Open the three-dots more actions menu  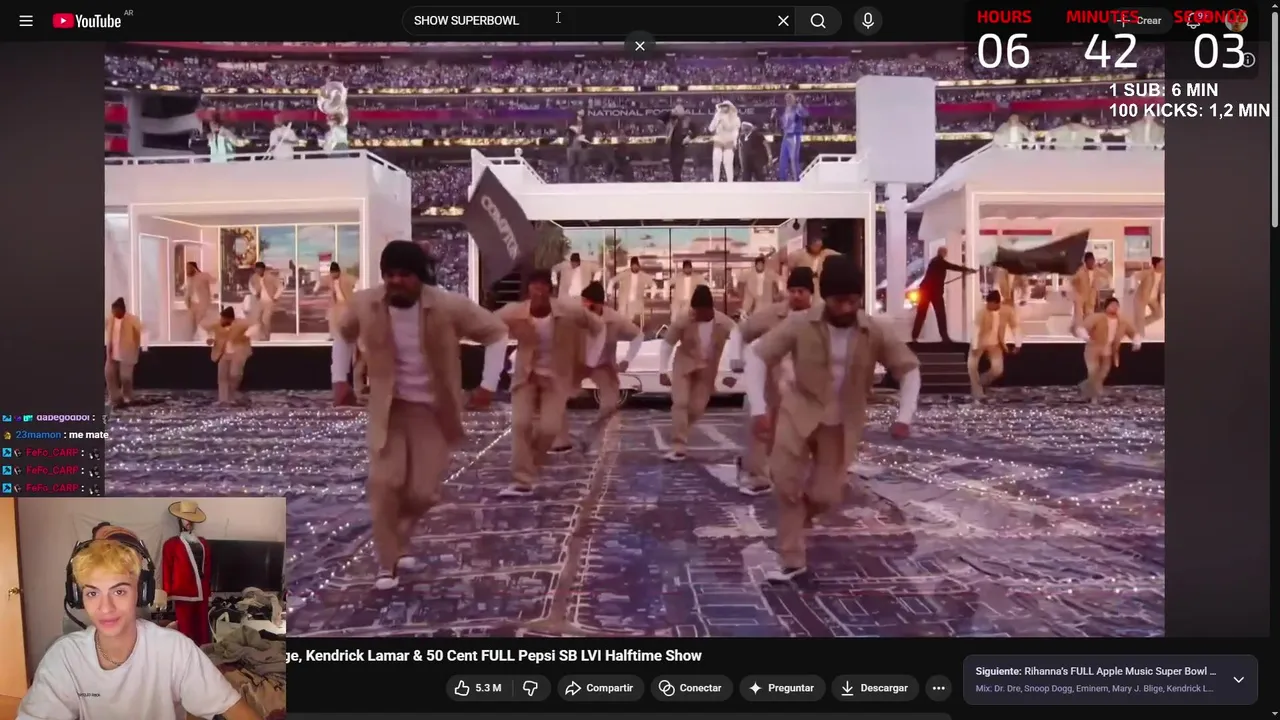pyautogui.click(x=938, y=688)
